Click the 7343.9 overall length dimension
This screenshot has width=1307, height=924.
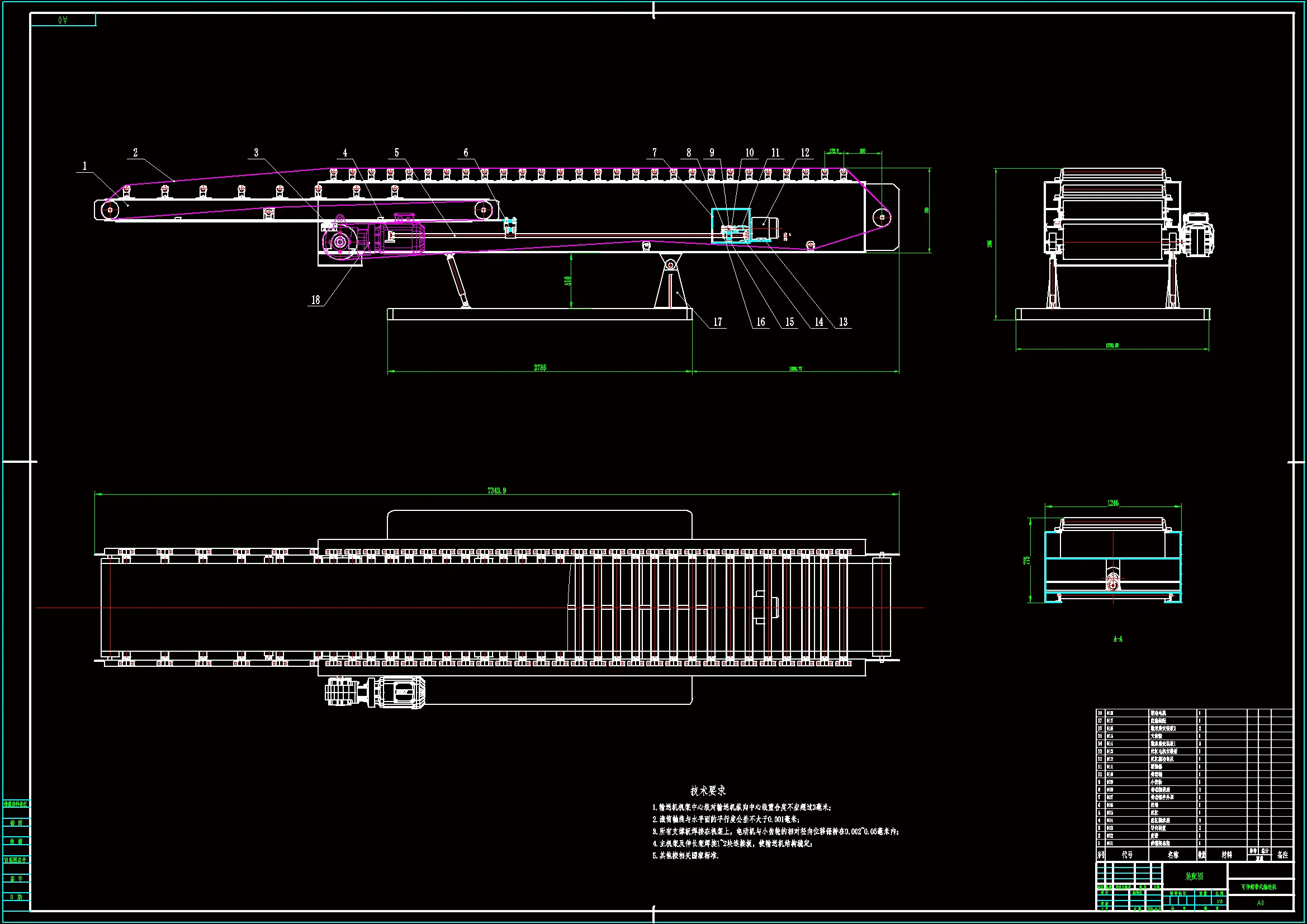tap(496, 490)
